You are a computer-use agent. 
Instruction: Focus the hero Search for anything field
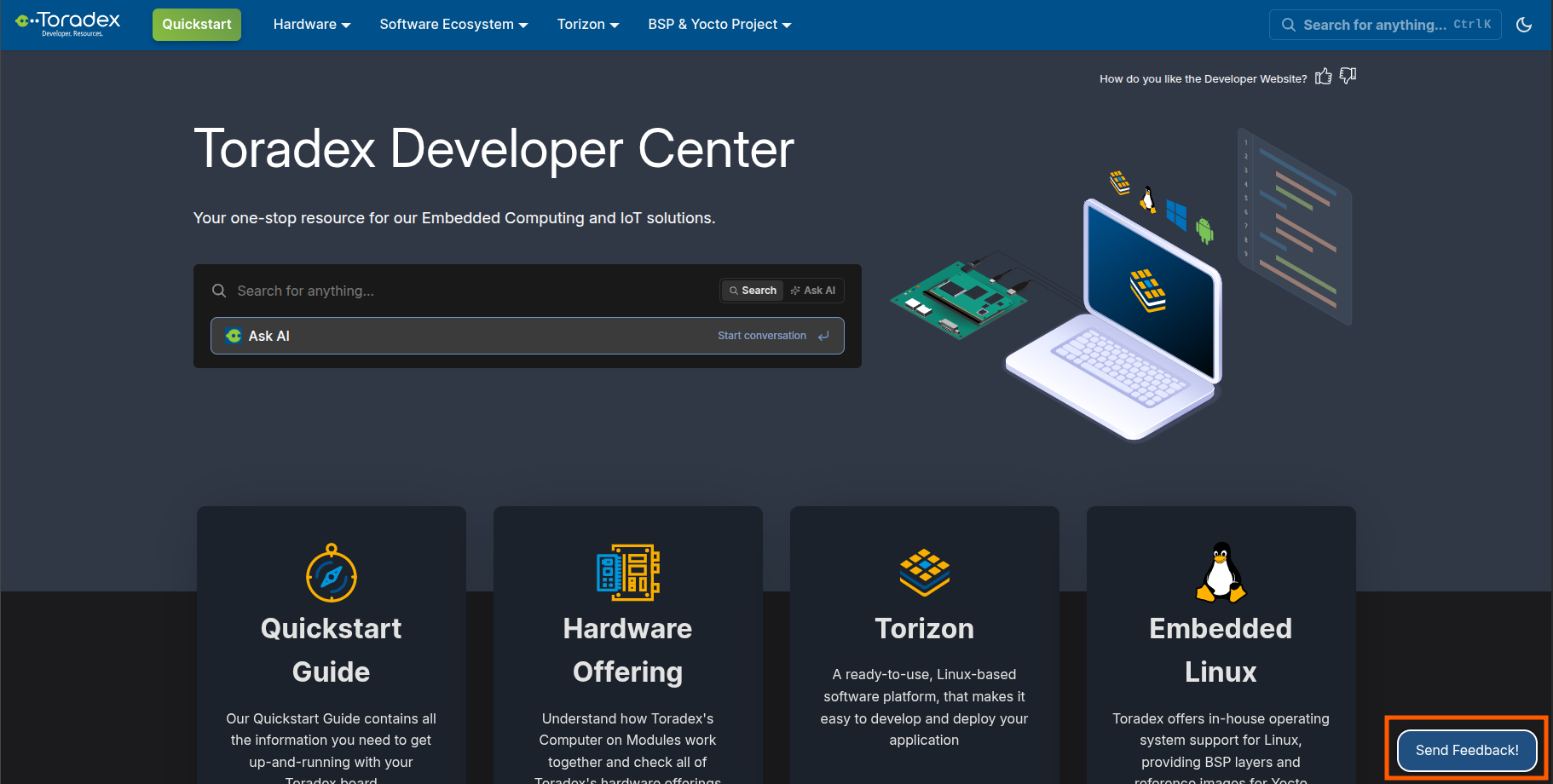pyautogui.click(x=460, y=291)
